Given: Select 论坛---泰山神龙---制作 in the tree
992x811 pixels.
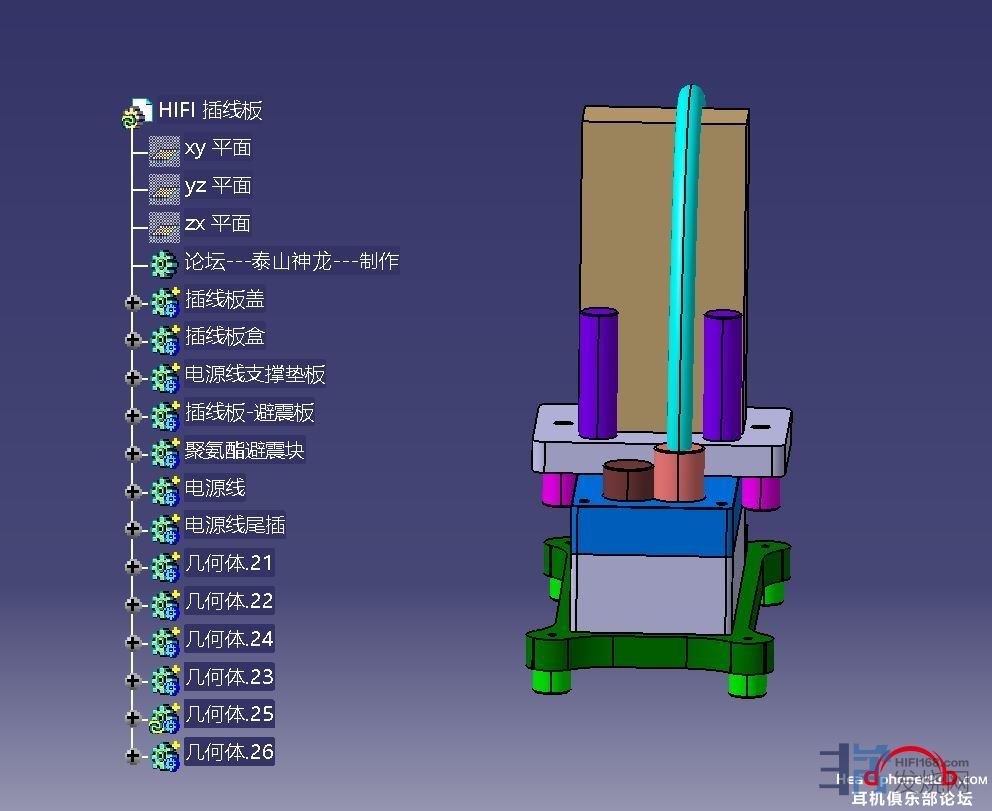Looking at the screenshot, I should pos(291,262).
